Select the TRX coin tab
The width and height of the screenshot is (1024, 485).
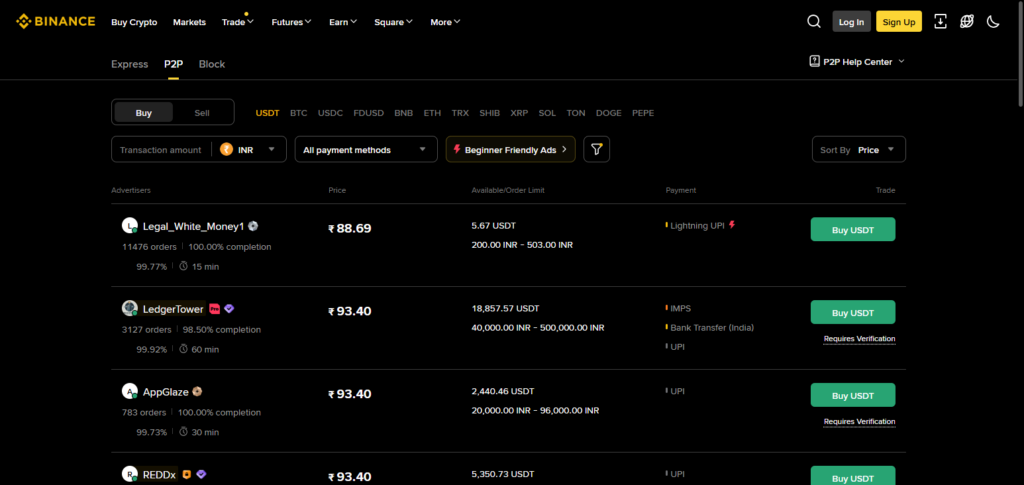460,113
